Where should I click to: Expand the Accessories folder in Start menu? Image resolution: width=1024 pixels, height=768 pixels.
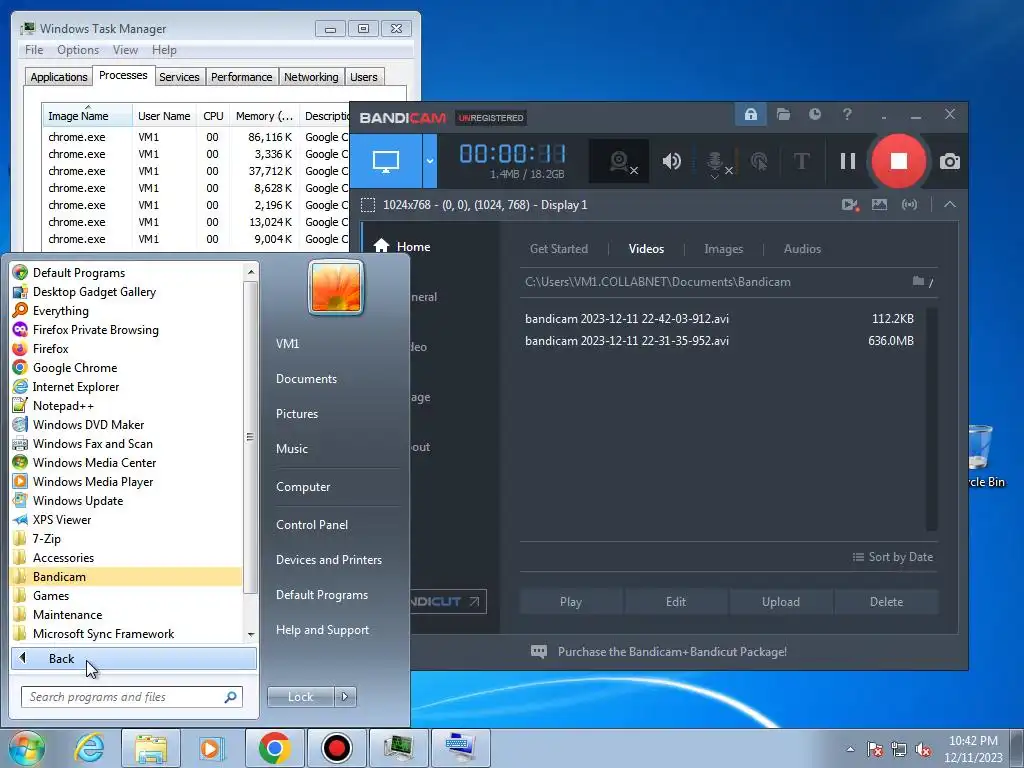point(127,558)
